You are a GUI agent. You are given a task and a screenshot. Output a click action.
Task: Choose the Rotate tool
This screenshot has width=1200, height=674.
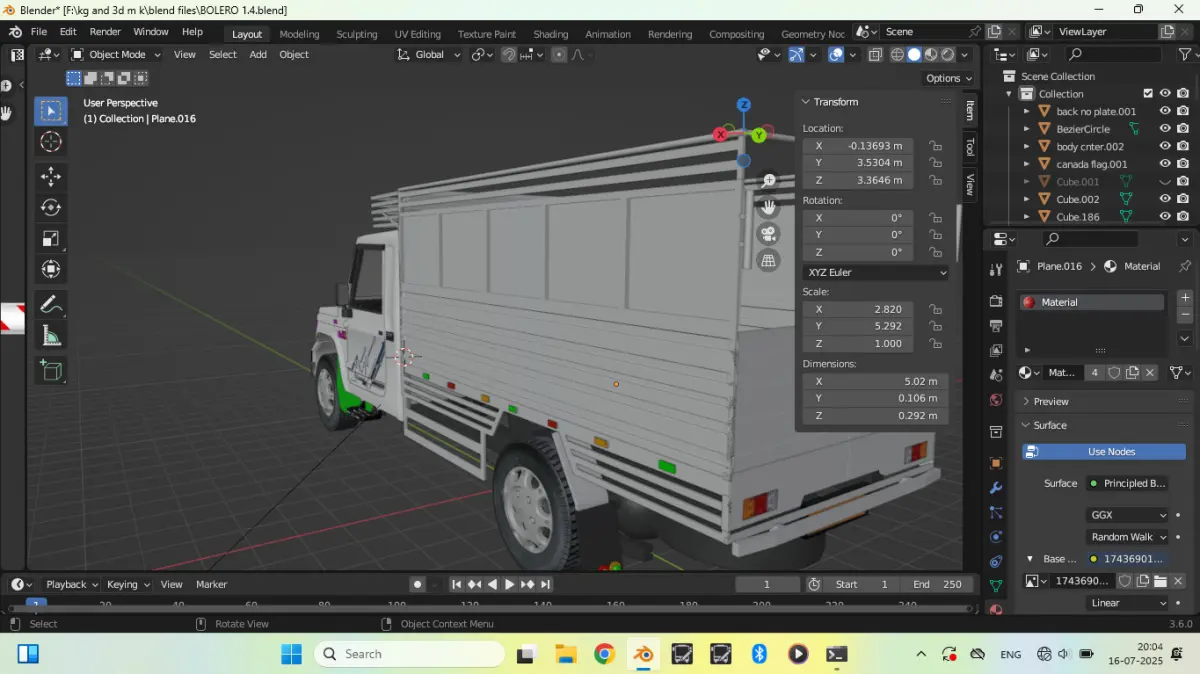point(51,207)
